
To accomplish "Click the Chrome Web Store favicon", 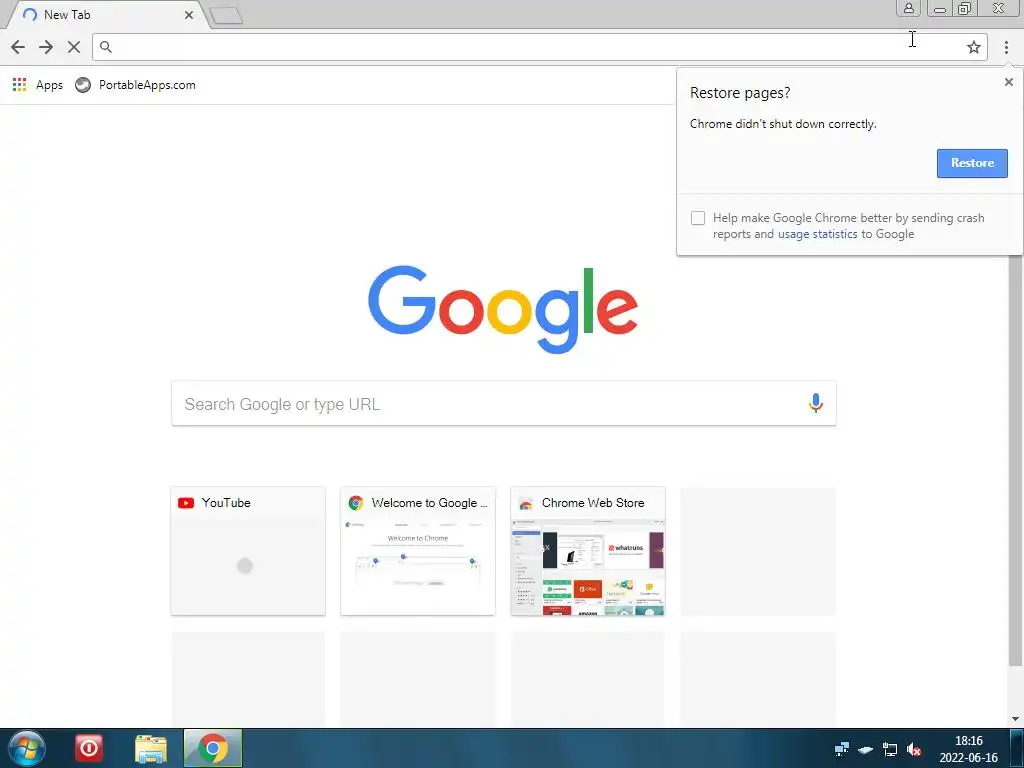I will point(526,503).
